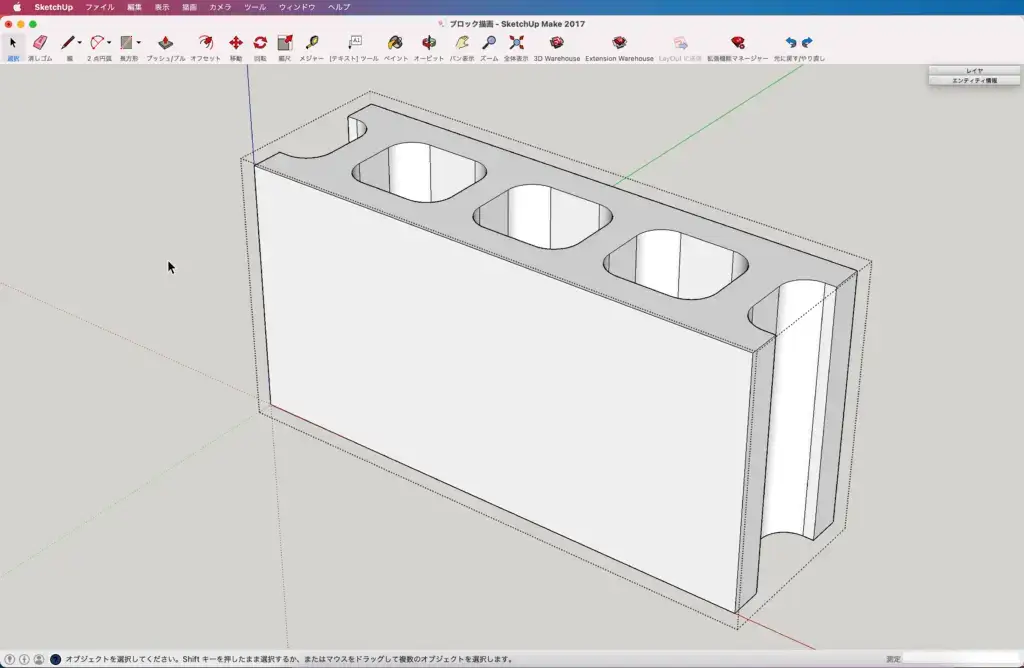
Task: Open the SketchUp application menu
Action: pos(54,7)
